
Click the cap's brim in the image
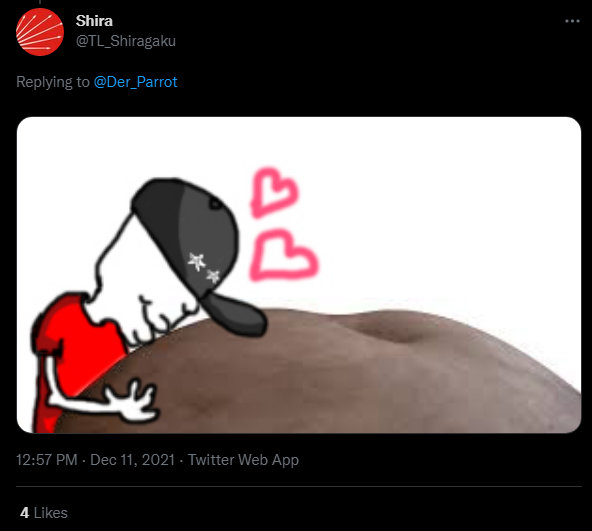(x=236, y=315)
